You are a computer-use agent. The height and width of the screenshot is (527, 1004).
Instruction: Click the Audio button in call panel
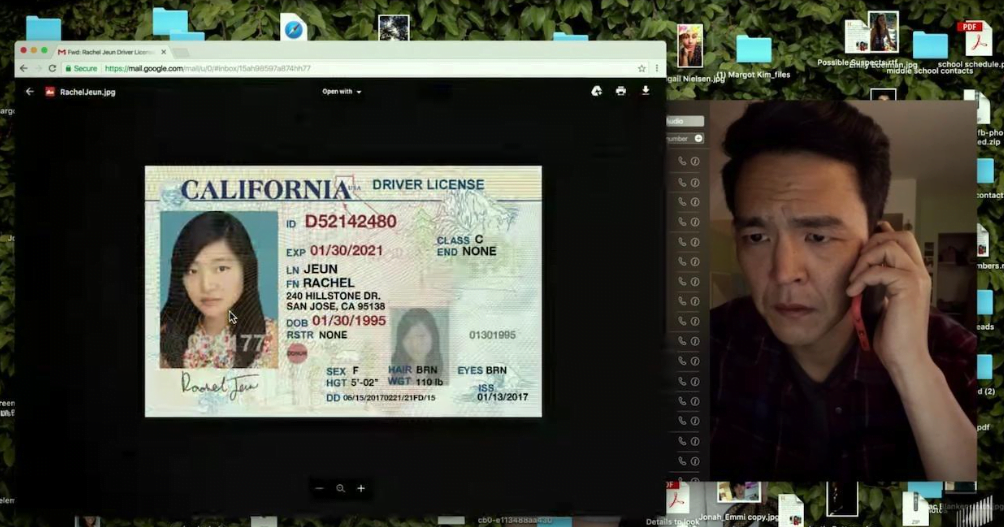click(x=684, y=121)
